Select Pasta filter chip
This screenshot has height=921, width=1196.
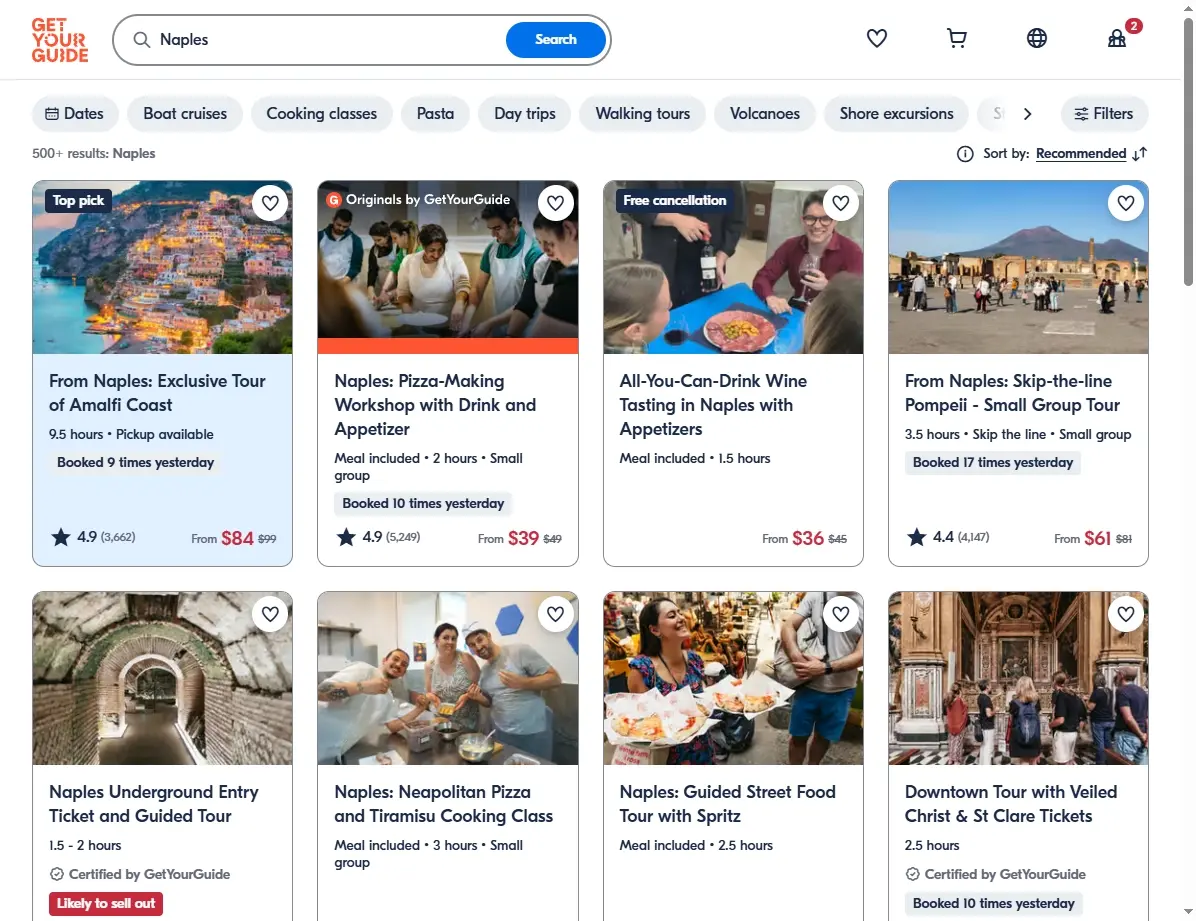tap(436, 114)
